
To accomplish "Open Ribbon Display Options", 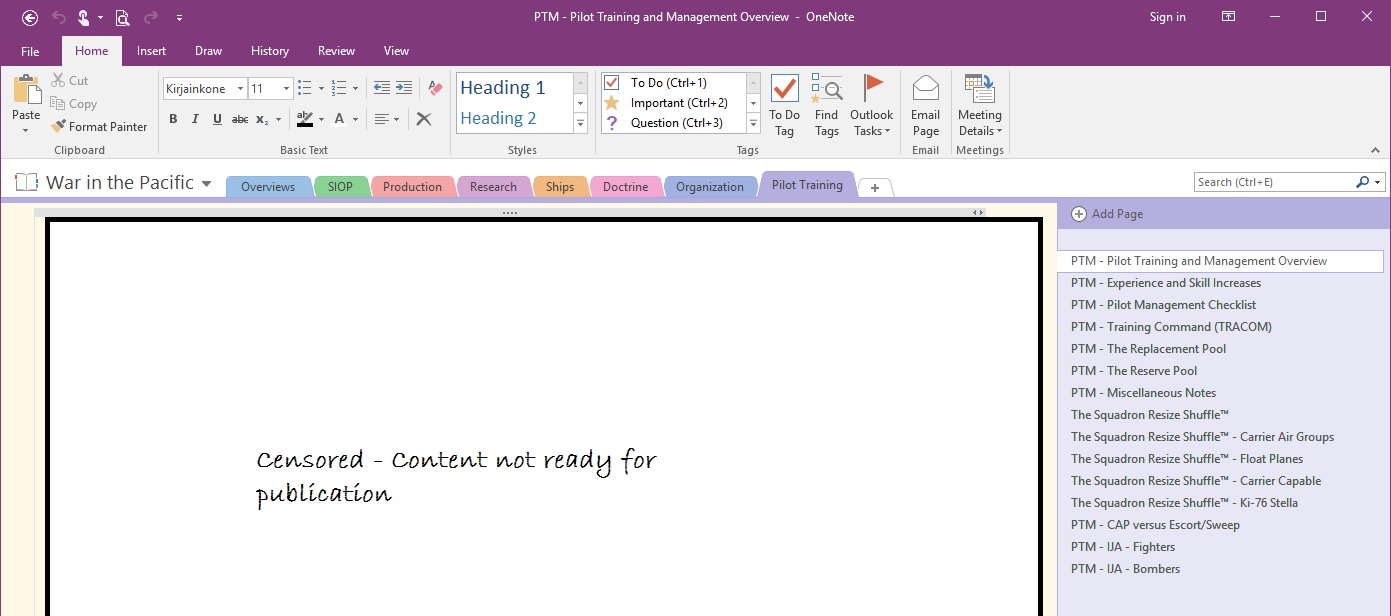I will click(1228, 17).
